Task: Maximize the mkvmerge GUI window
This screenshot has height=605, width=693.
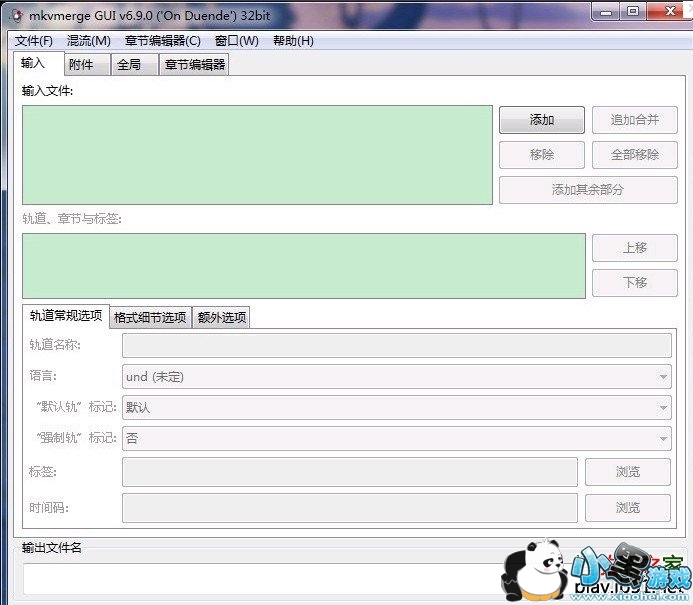Action: [x=633, y=11]
